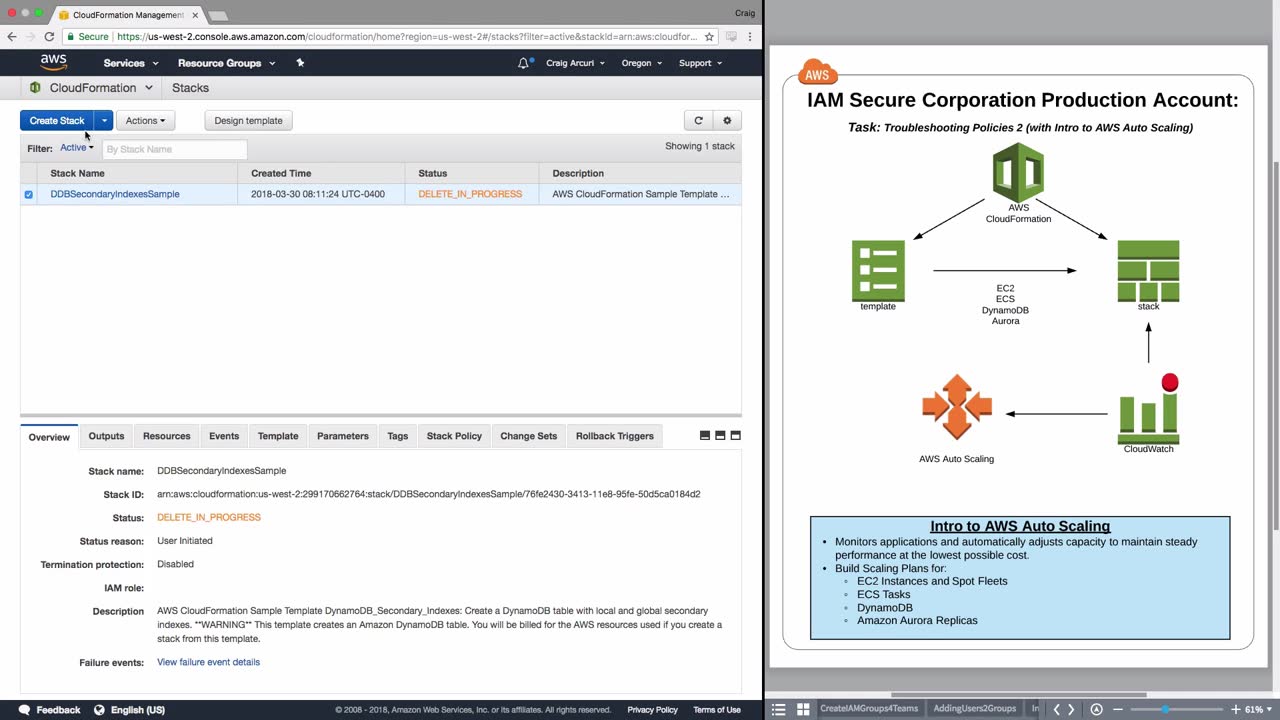
Task: Select the AWS CloudFormation icon in the diagram
Action: 1018,174
